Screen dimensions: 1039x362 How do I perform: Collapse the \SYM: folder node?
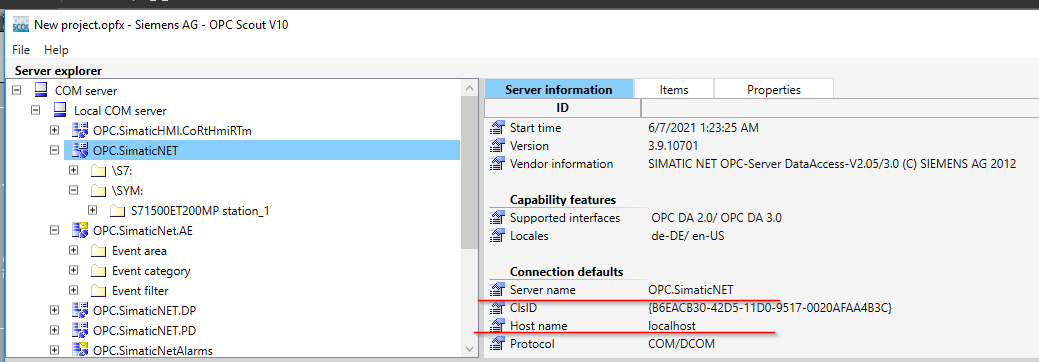pyautogui.click(x=74, y=190)
